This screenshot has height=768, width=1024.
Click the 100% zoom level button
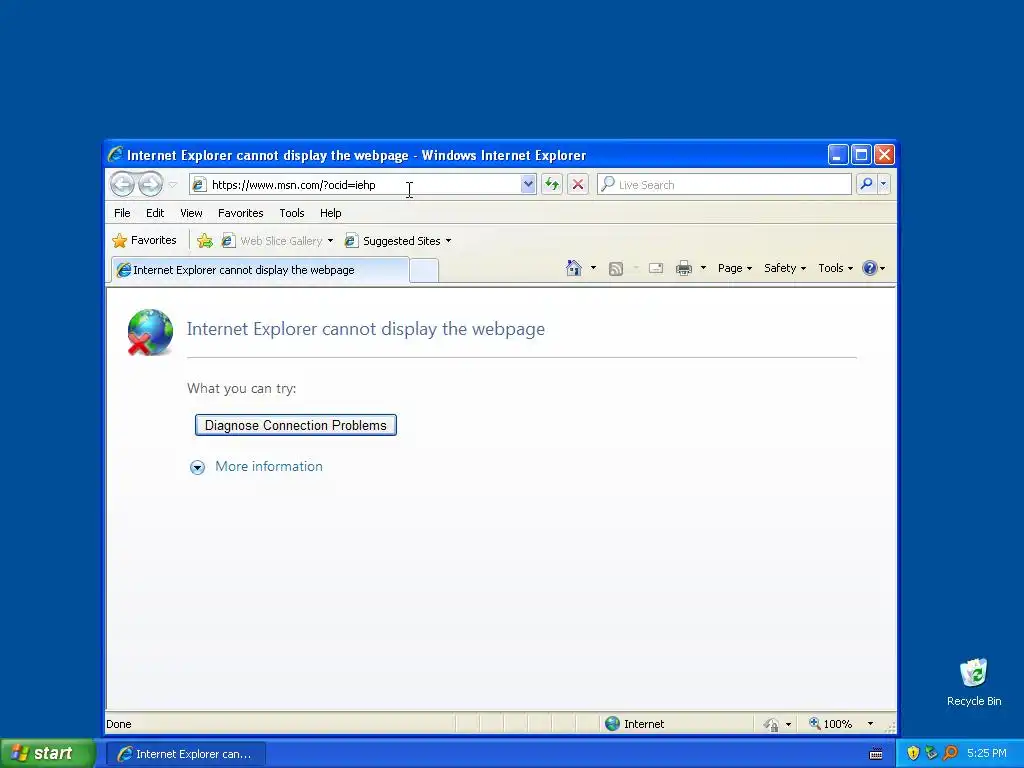[830, 724]
